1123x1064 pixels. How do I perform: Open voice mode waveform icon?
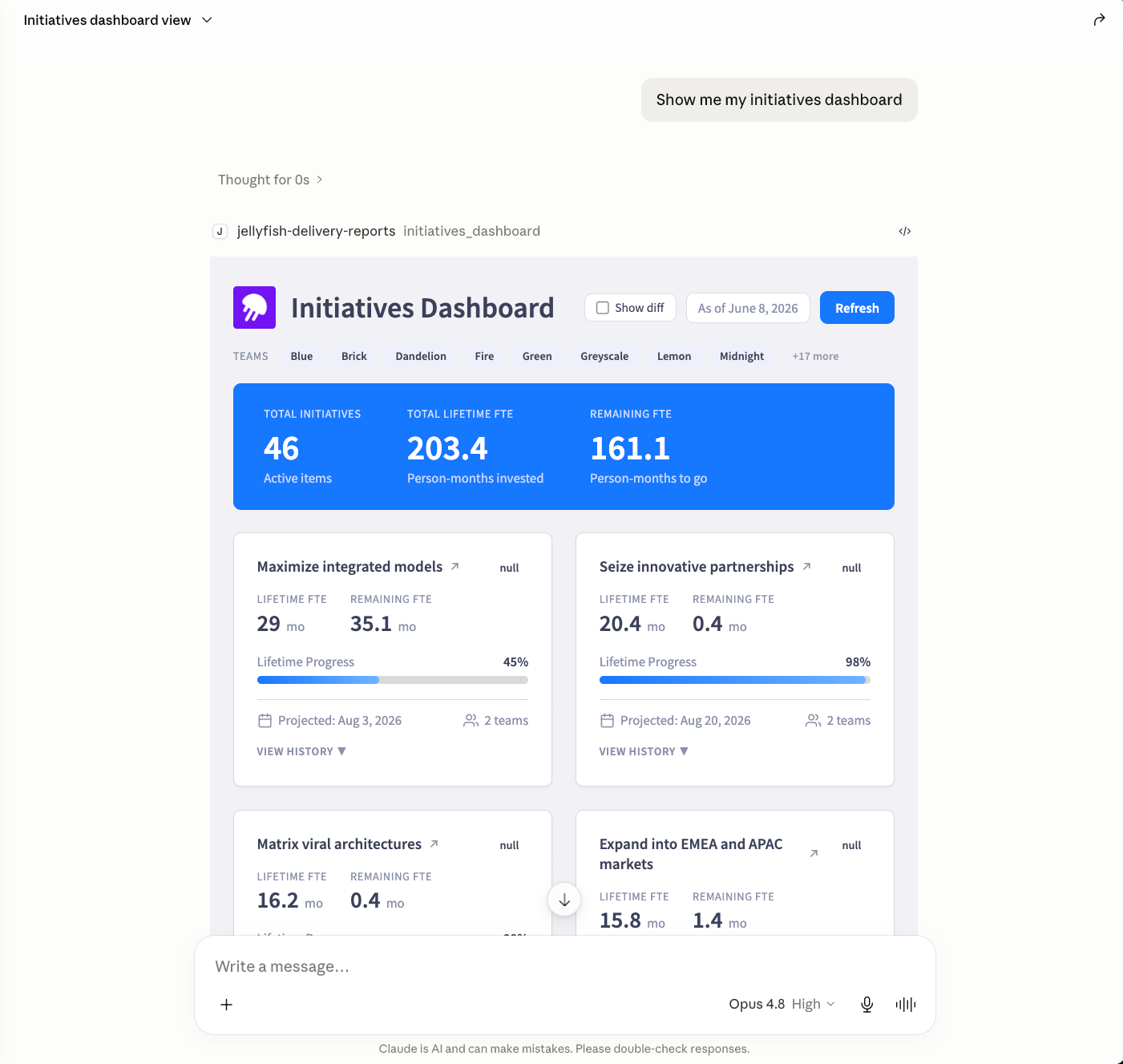tap(906, 1005)
